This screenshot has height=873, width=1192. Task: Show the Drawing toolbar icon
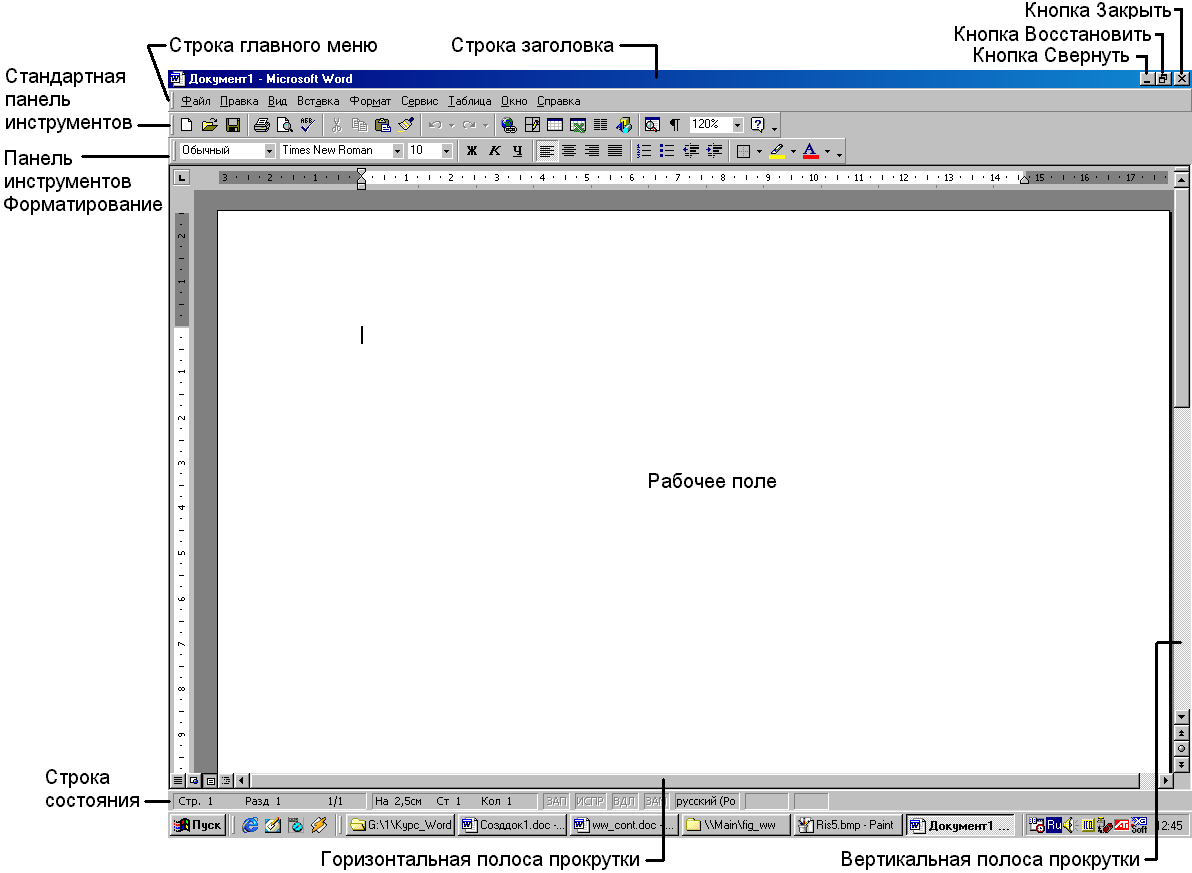pyautogui.click(x=623, y=125)
